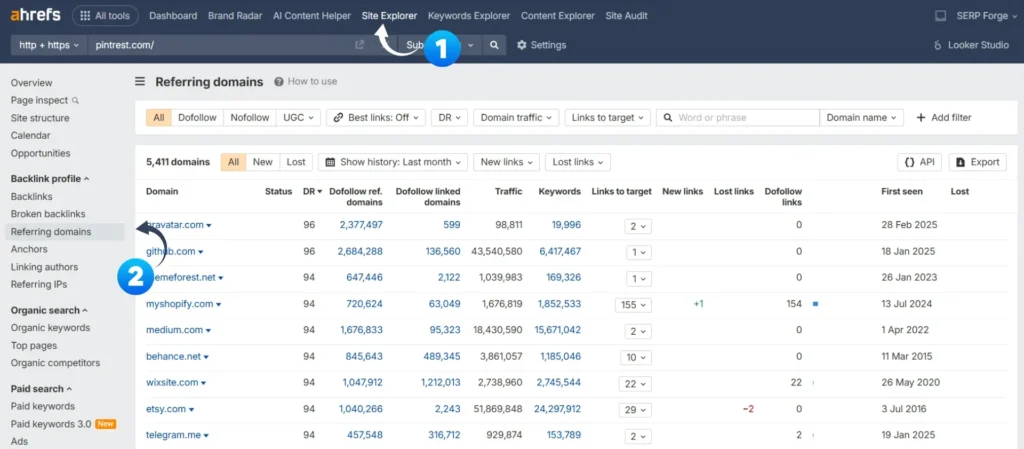This screenshot has height=449, width=1024.
Task: Open Paid keywords 3.0 in the sidebar
Action: (51, 424)
